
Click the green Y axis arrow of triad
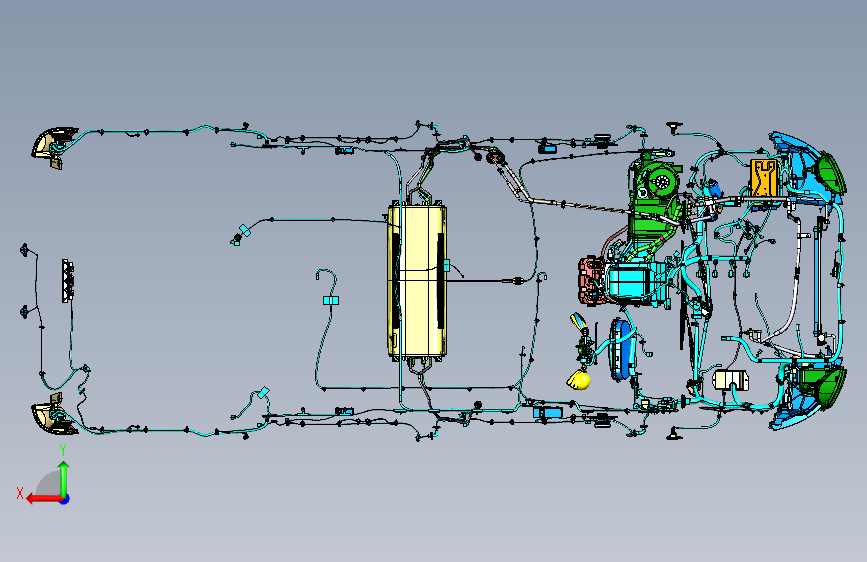[64, 479]
